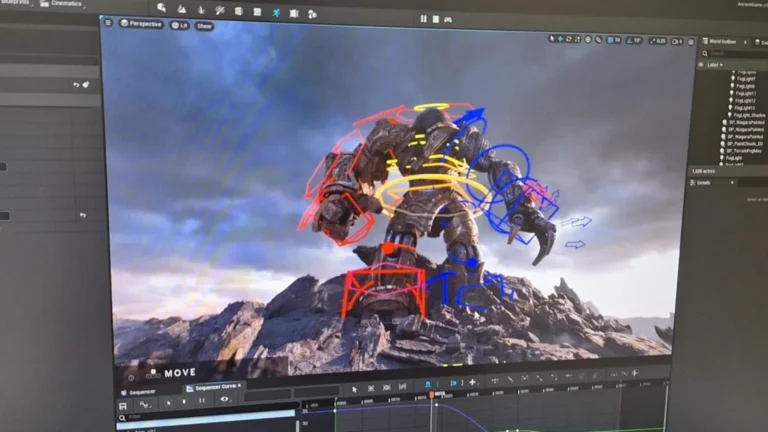Open the Perspective view mode dropdown
The image size is (768, 432).
pos(141,24)
